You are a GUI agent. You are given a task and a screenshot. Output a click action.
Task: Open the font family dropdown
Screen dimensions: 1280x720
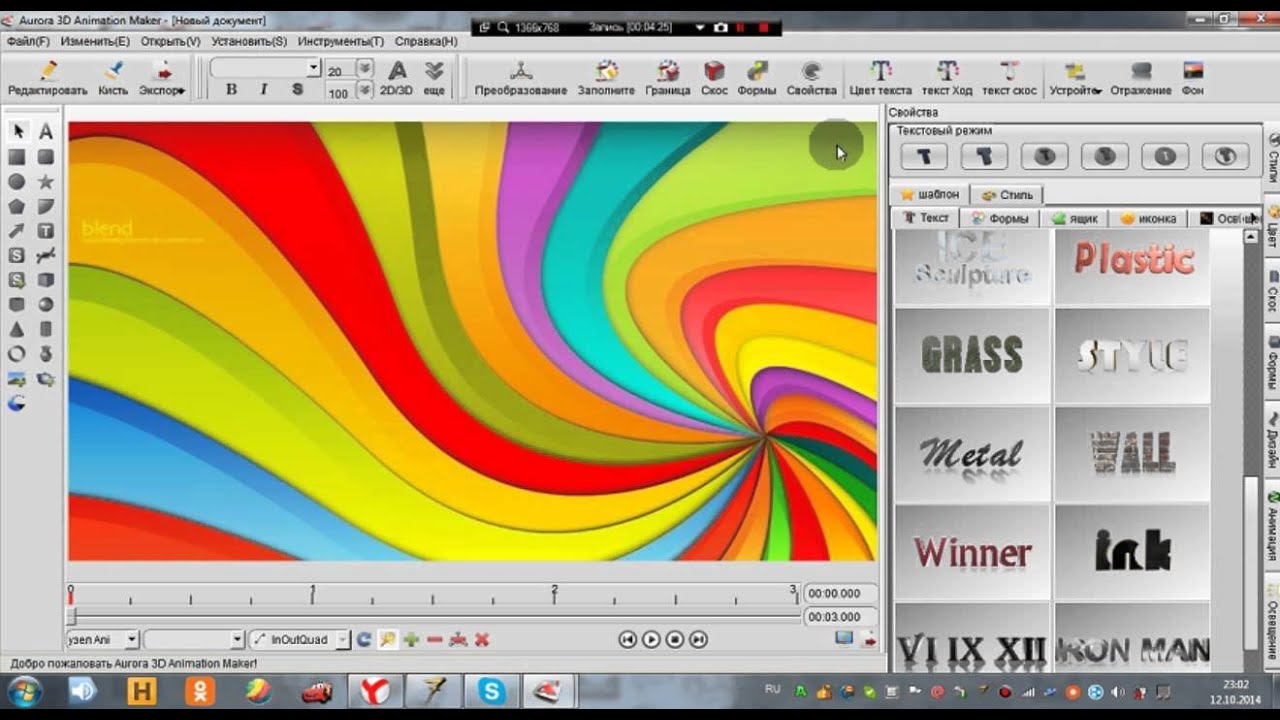click(x=314, y=68)
